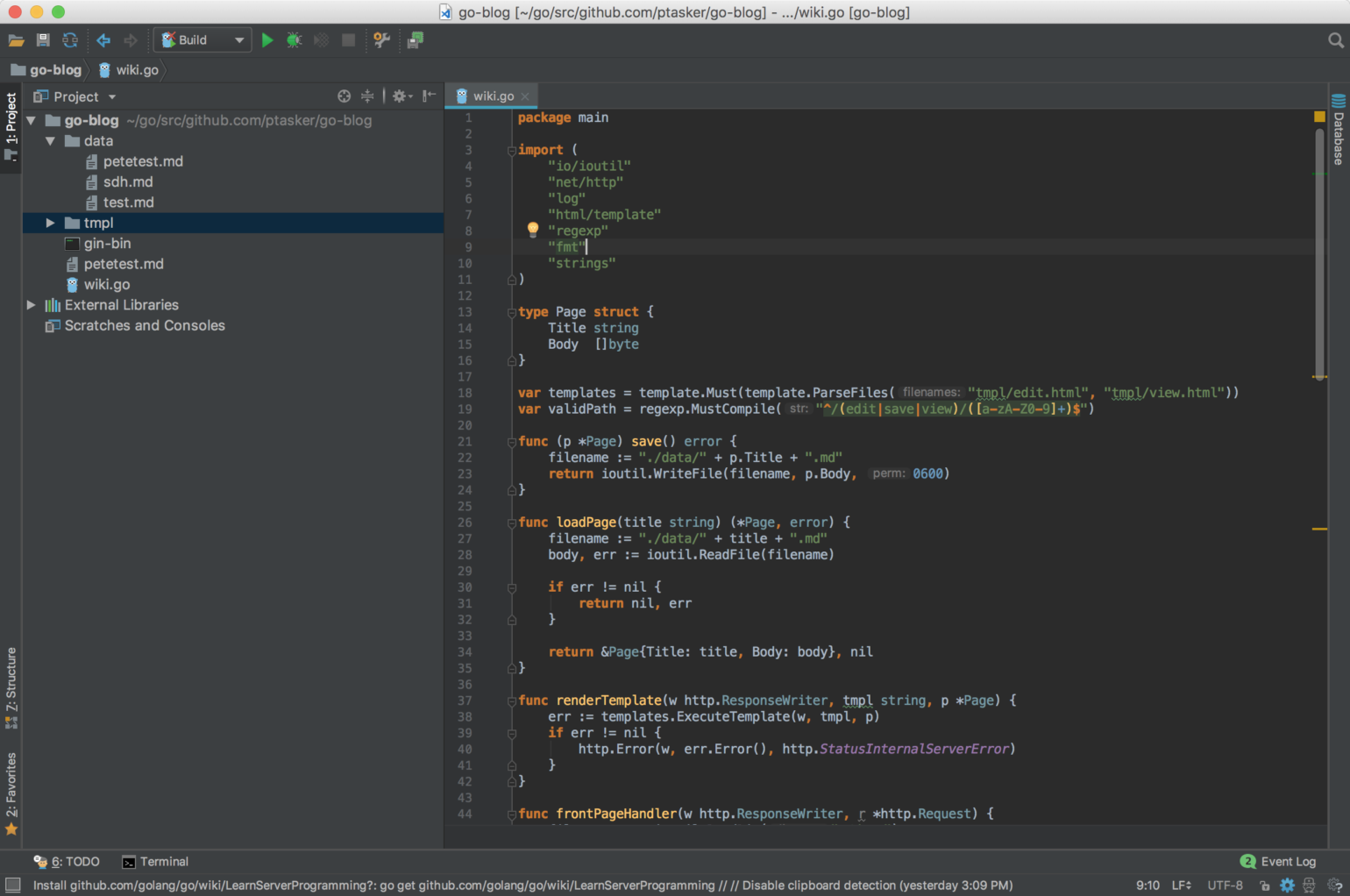The image size is (1350, 896).
Task: Fold the save function on line 21
Action: 512,442
